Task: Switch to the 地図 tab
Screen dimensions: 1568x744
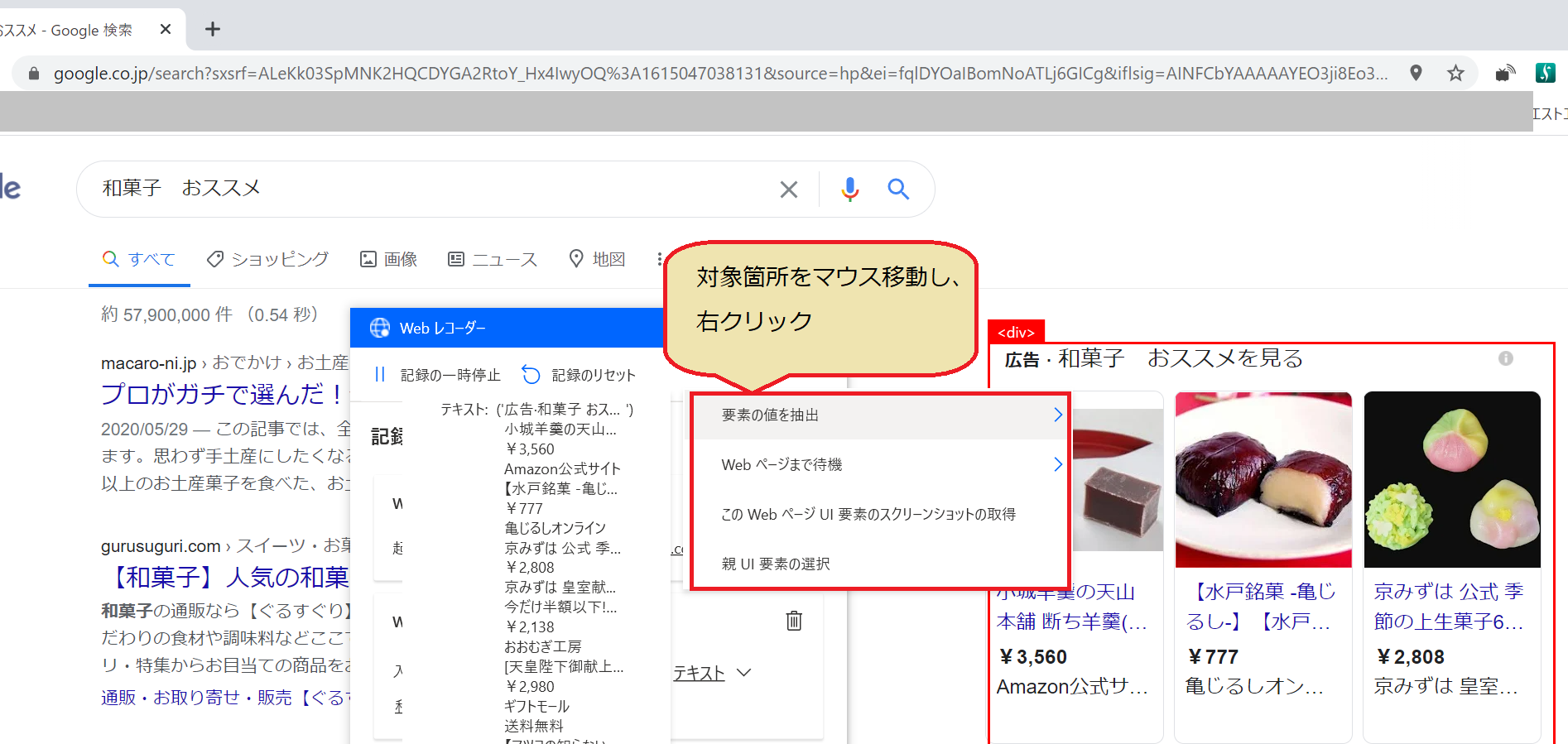Action: pyautogui.click(x=597, y=260)
